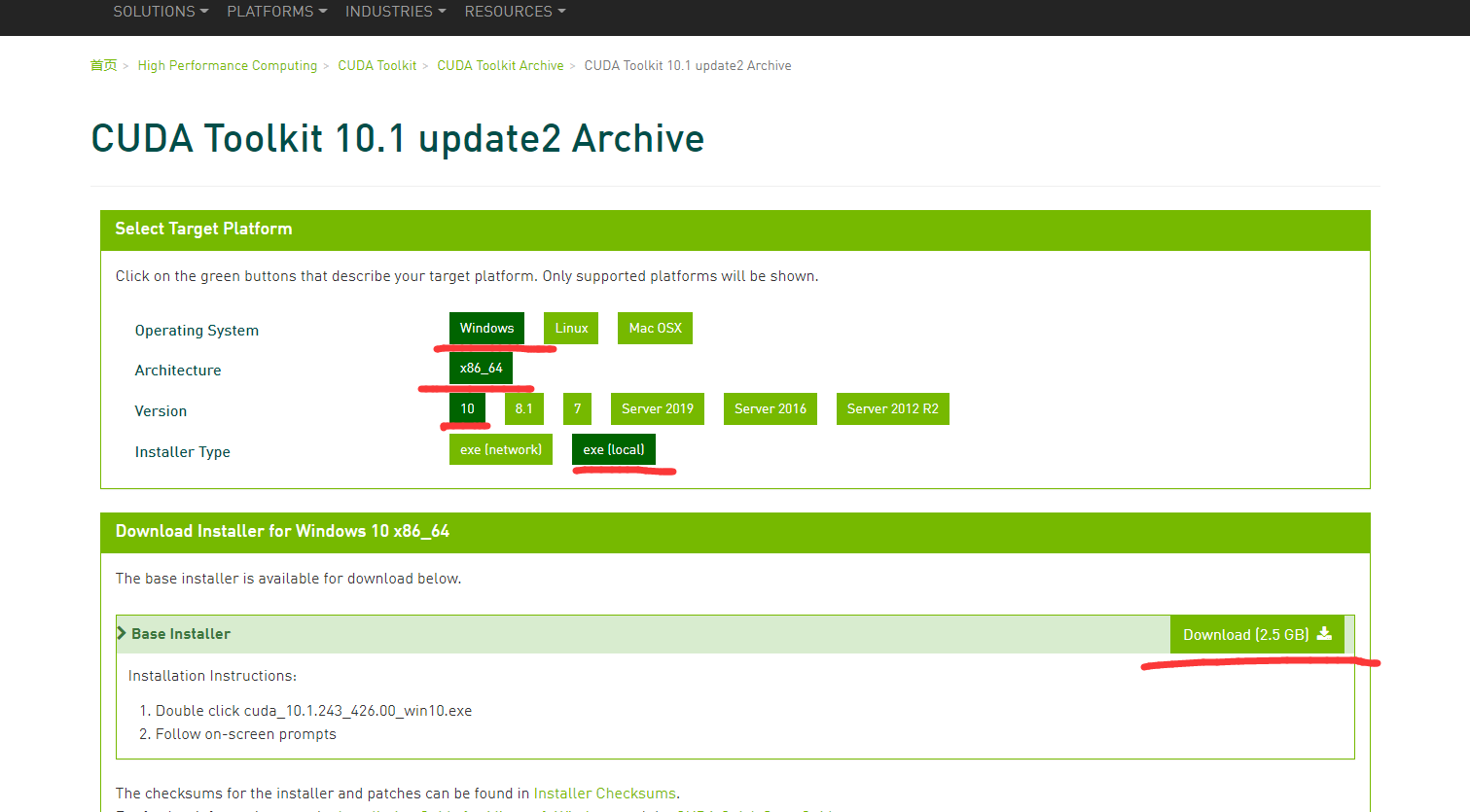Select the x86_64 architecture button

coord(481,368)
